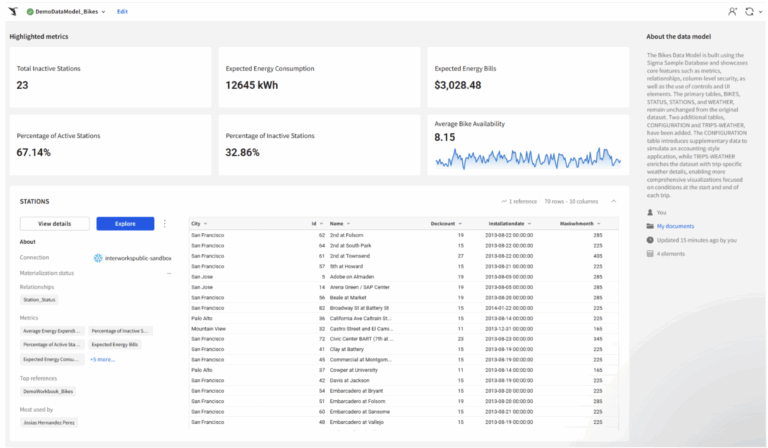Screen dimensions: 768x448
Task: Click the reference count line icon
Action: [x=504, y=201]
